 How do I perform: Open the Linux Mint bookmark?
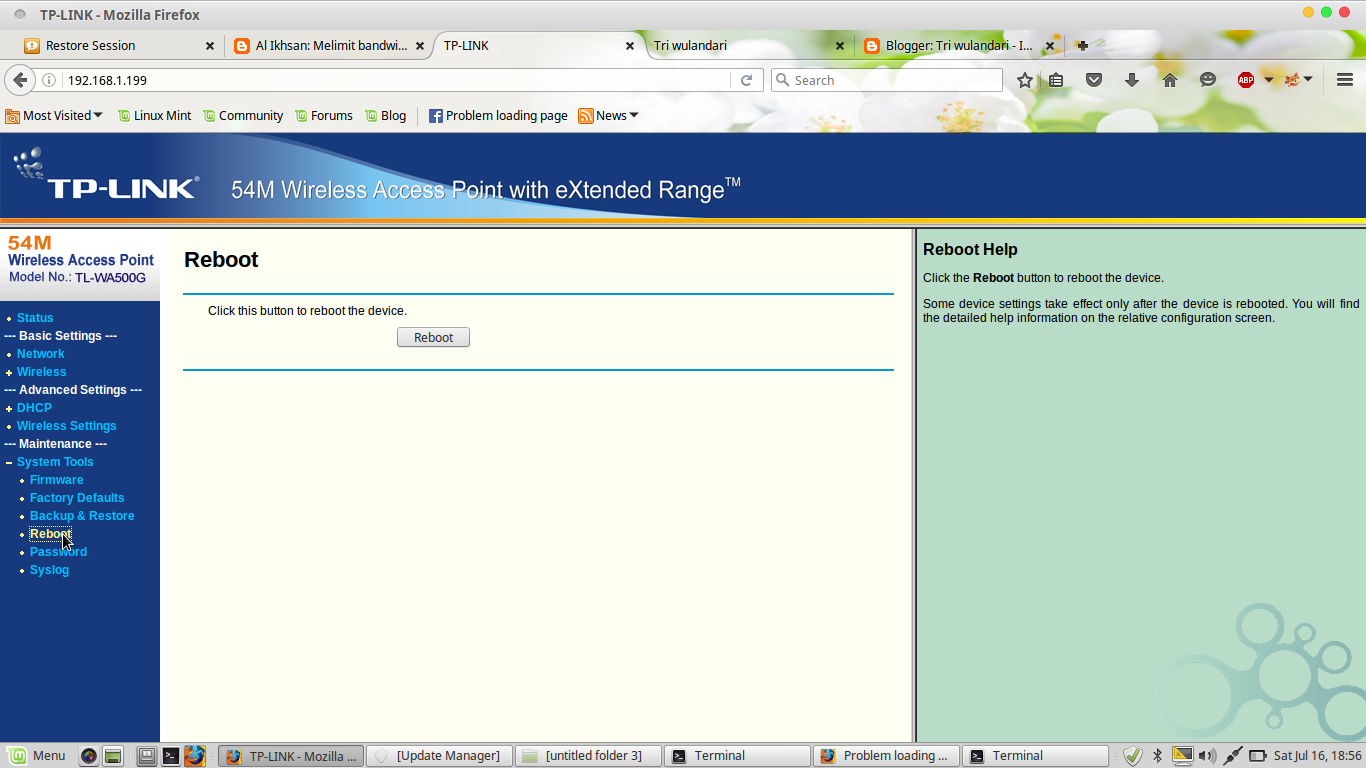(x=155, y=115)
